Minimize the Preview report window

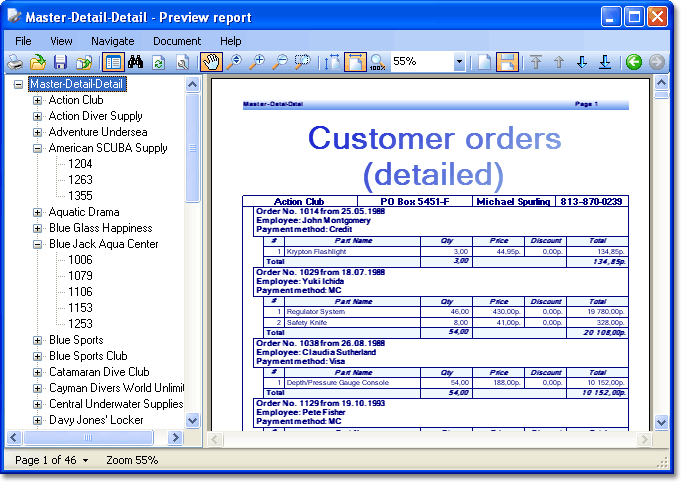tap(611, 17)
